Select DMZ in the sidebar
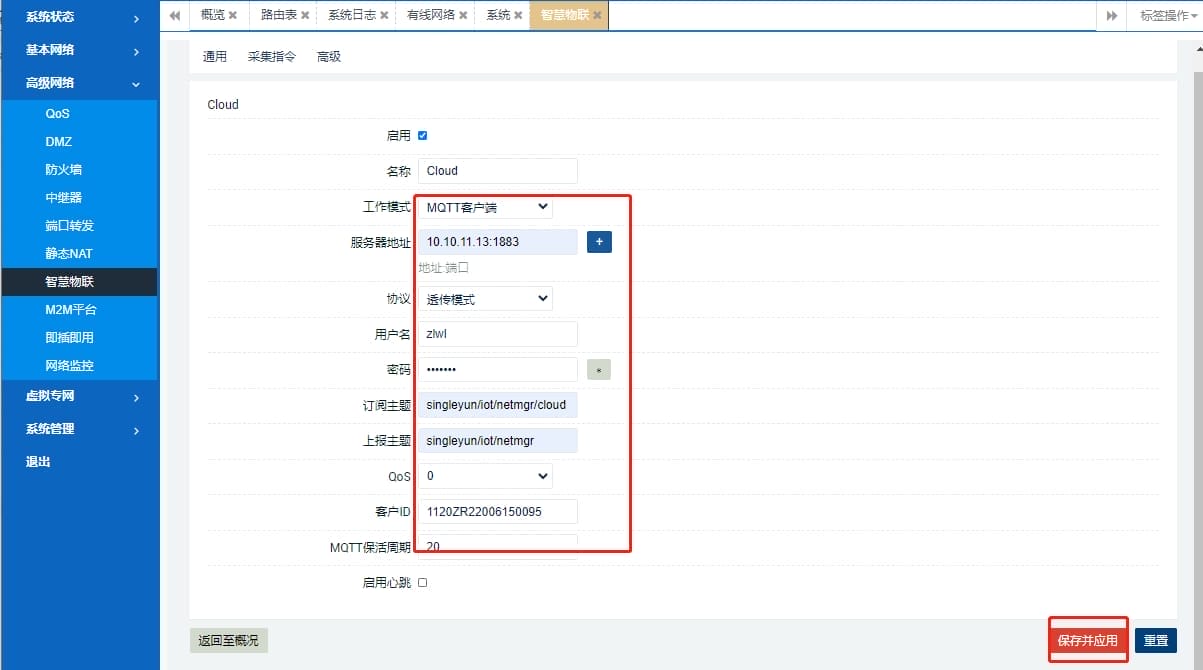The image size is (1203, 670). point(60,141)
